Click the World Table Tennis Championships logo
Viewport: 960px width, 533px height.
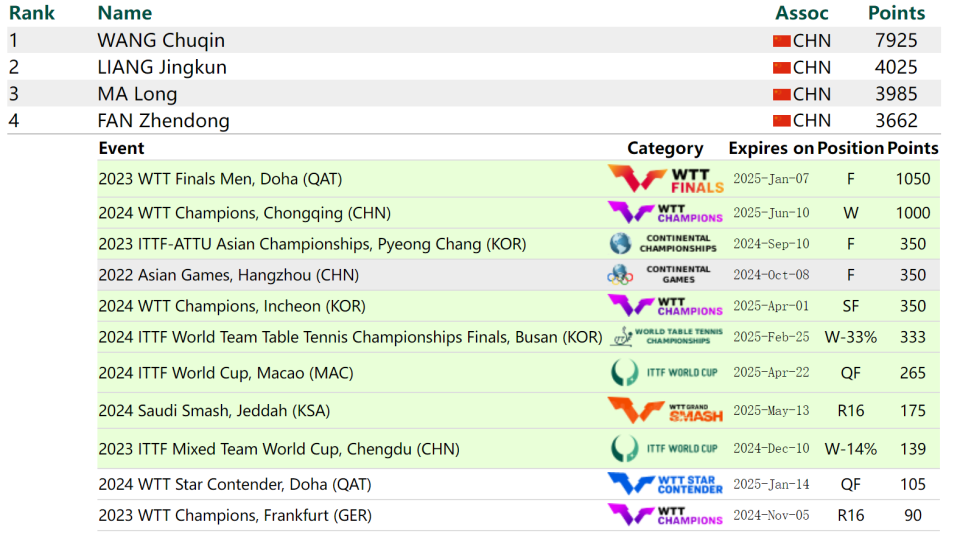(x=666, y=337)
